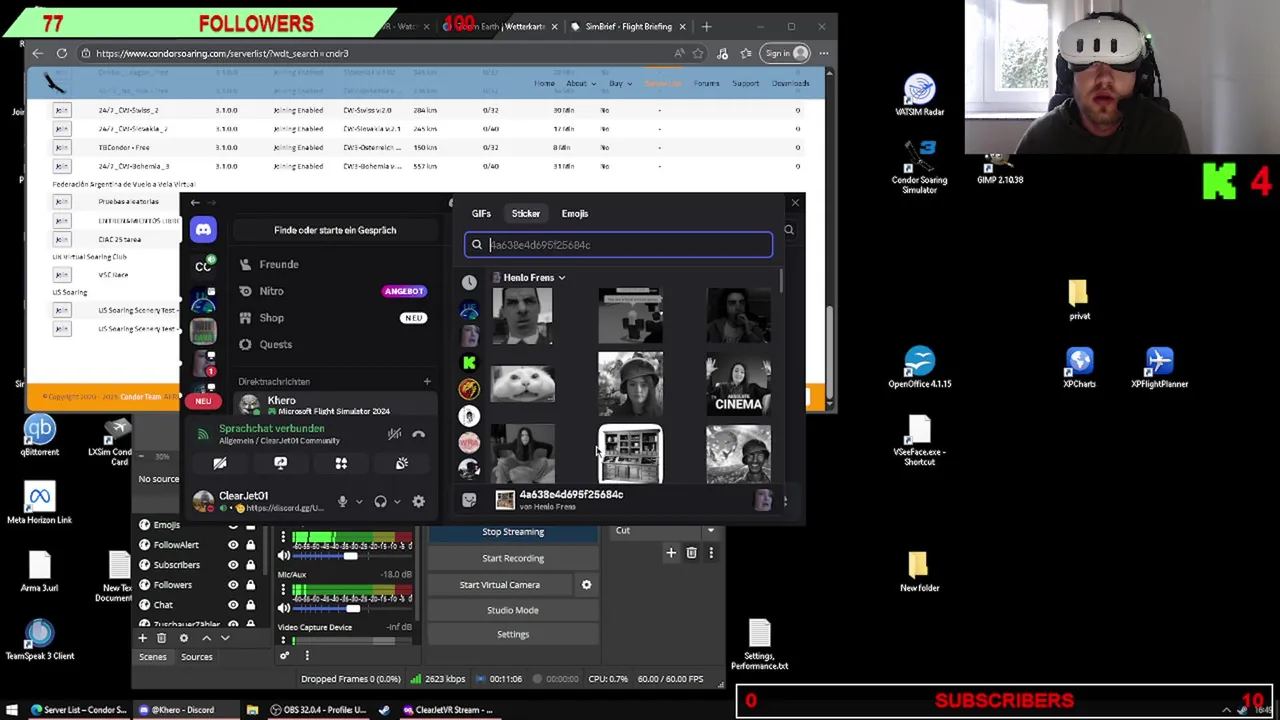Add a transition with plus icon

point(671,552)
